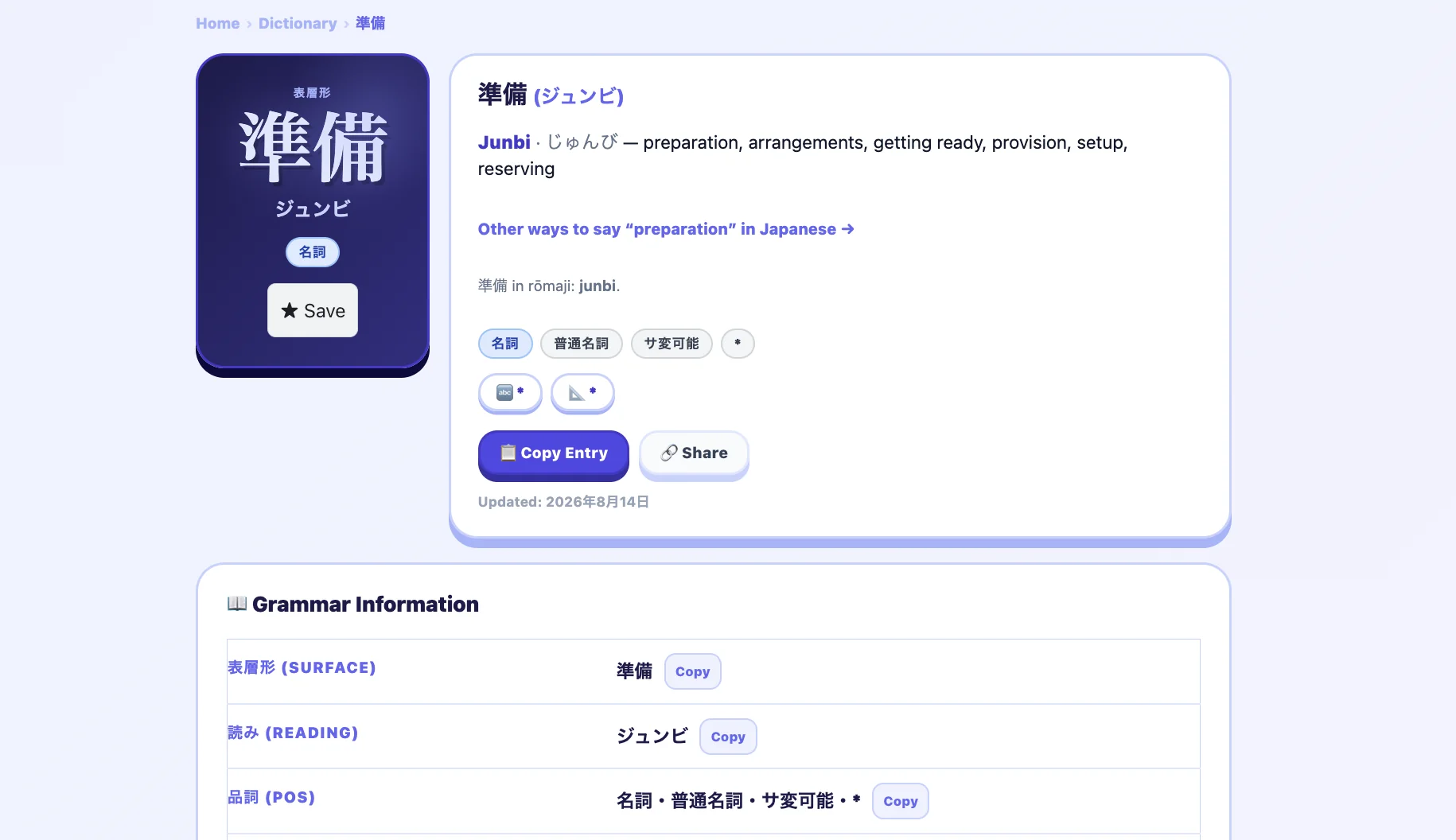Select the サ変可能 tag pill

click(672, 344)
